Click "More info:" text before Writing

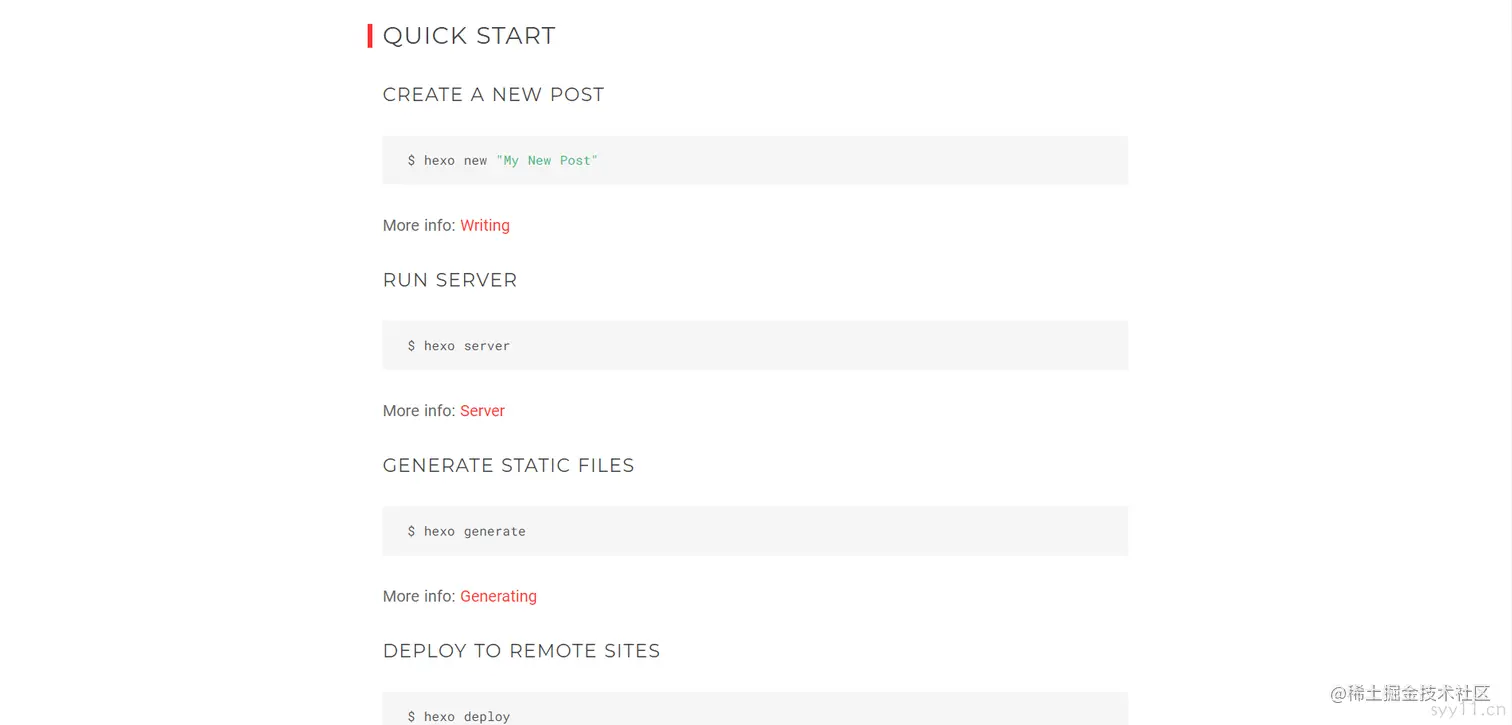click(419, 226)
